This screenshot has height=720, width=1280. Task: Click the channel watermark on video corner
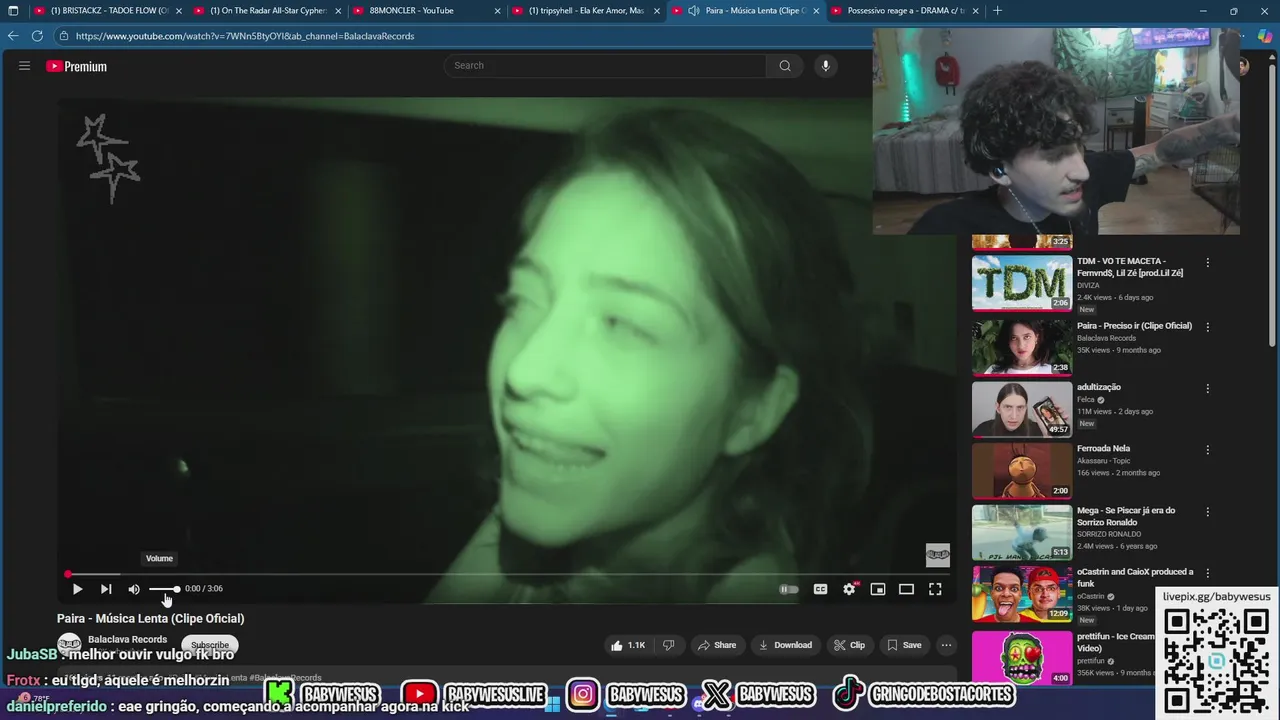[937, 555]
